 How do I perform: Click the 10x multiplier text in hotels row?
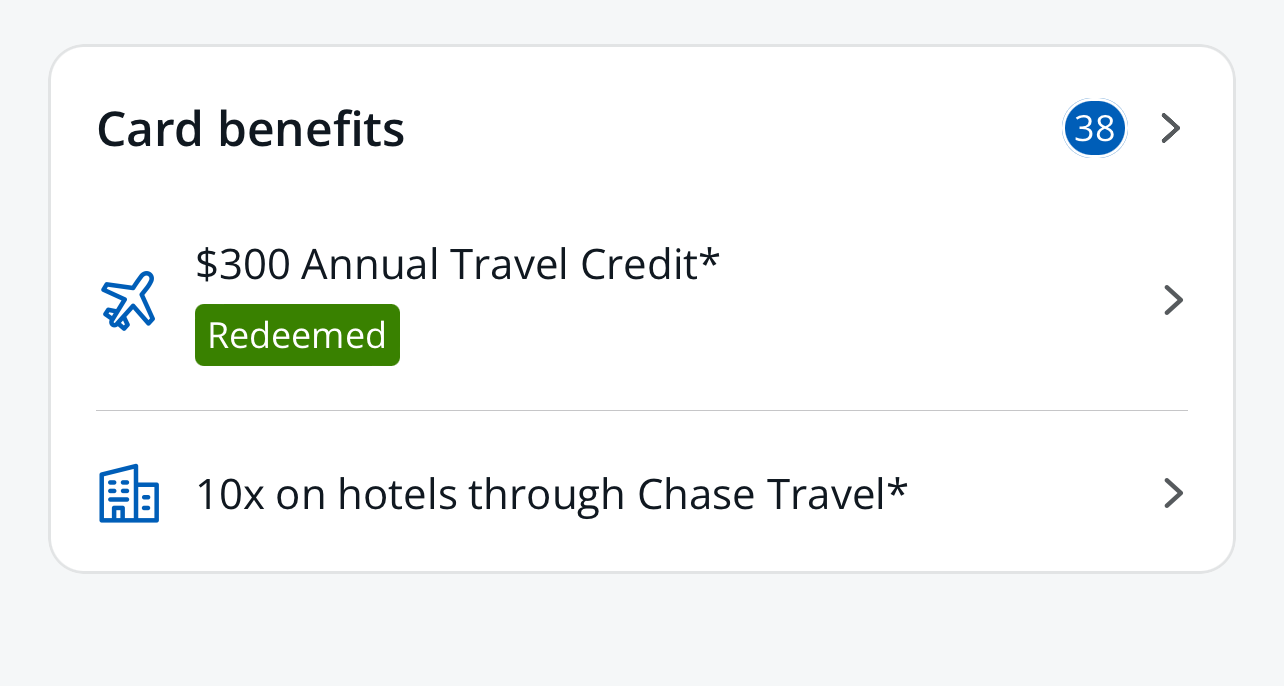(230, 494)
